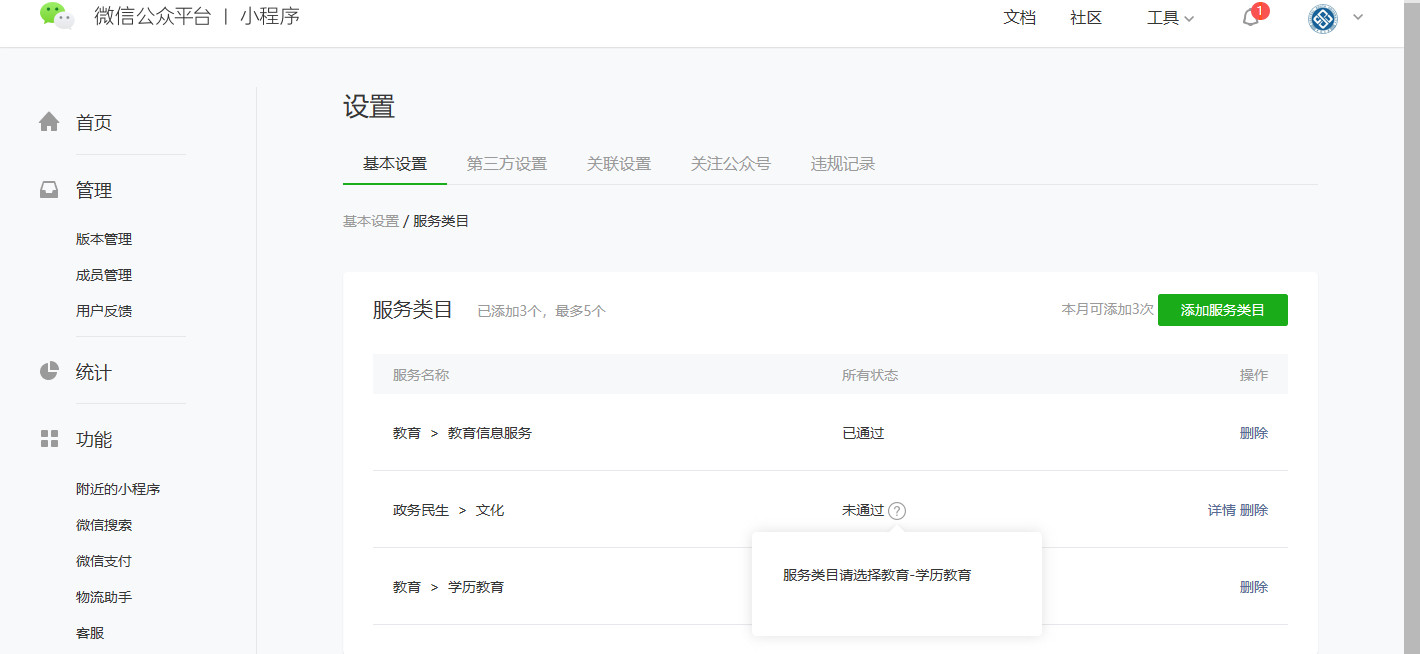Open 客服 sidebar item
This screenshot has height=654, width=1420.
pos(90,633)
